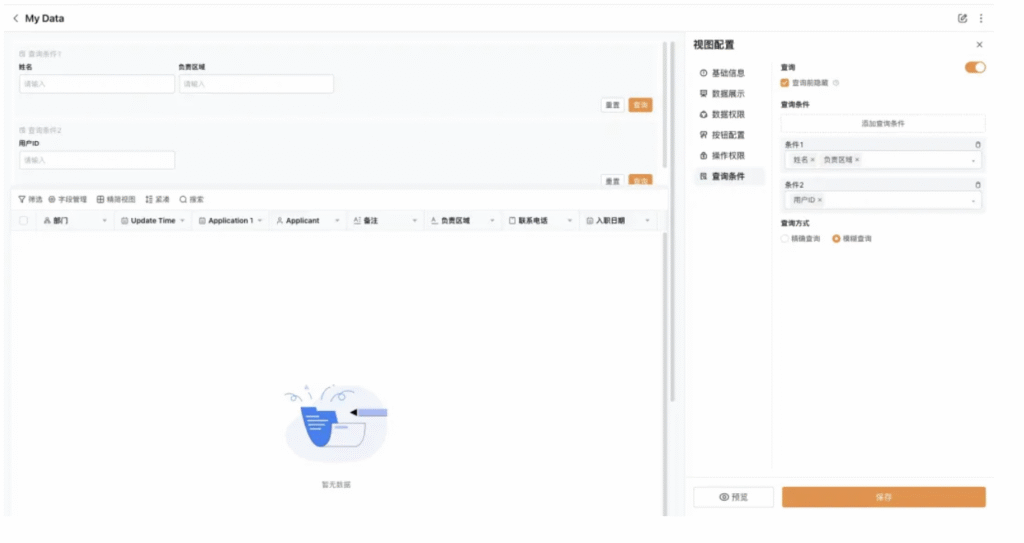Delete 条件1 using its trash icon
This screenshot has height=543, width=1024.
(977, 145)
